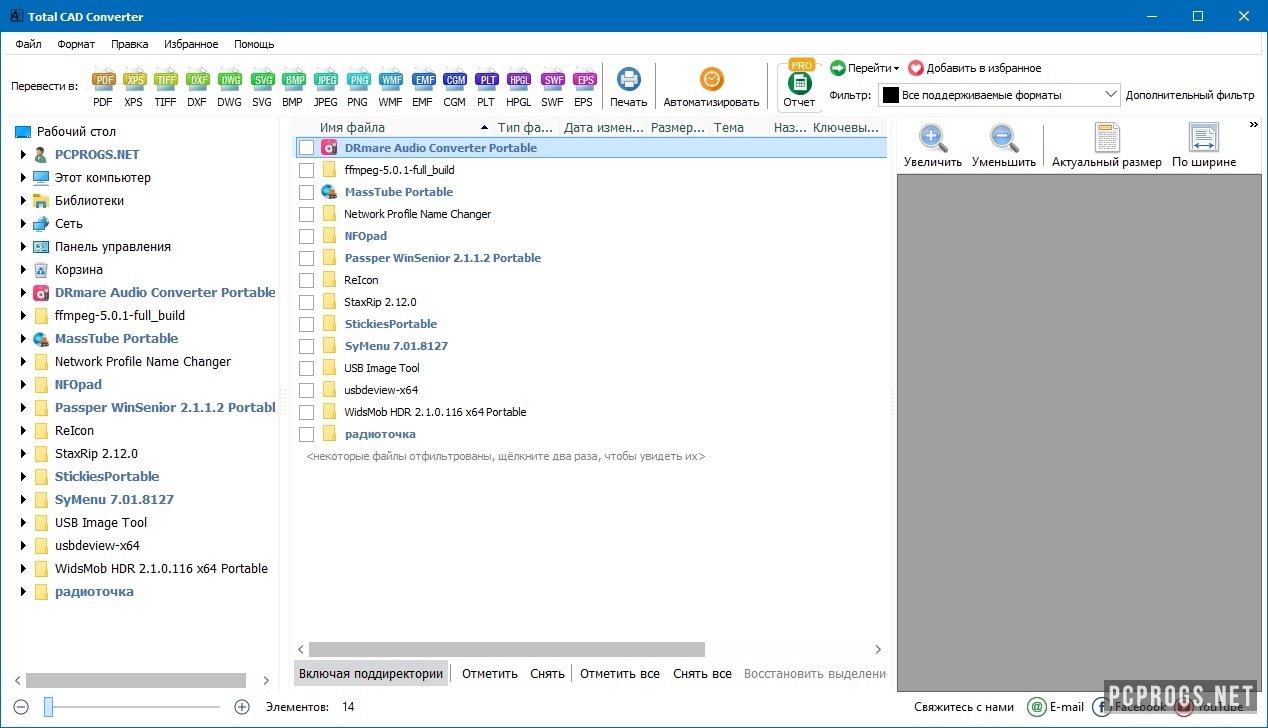The height and width of the screenshot is (728, 1268).
Task: Click the minus zoom icon at bottom left
Action: (21, 707)
